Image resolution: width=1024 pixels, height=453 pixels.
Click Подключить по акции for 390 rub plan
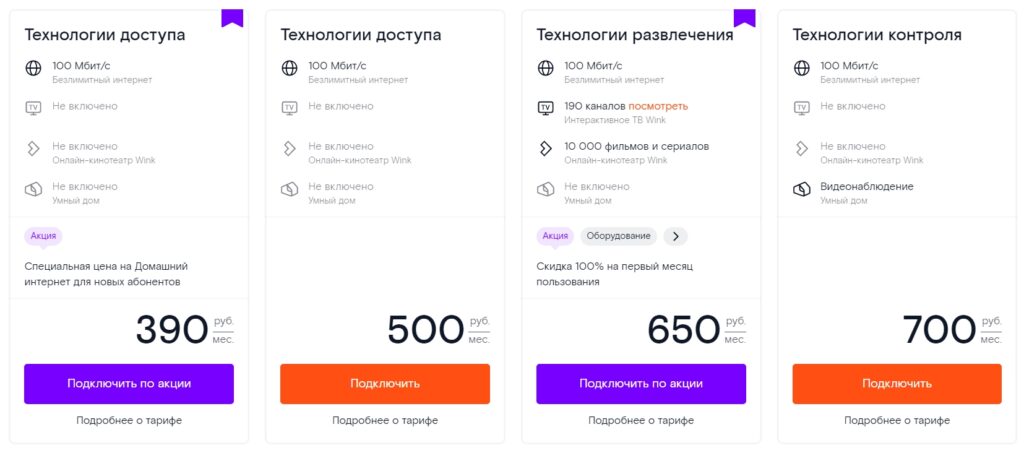click(x=129, y=384)
